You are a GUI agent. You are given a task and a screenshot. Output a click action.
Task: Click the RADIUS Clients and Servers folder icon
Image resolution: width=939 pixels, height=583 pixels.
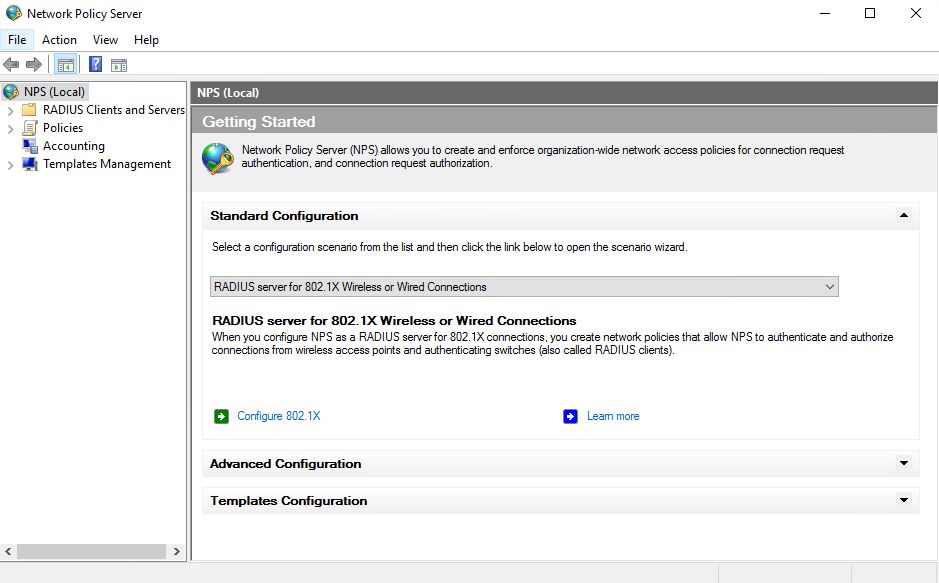[x=29, y=110]
